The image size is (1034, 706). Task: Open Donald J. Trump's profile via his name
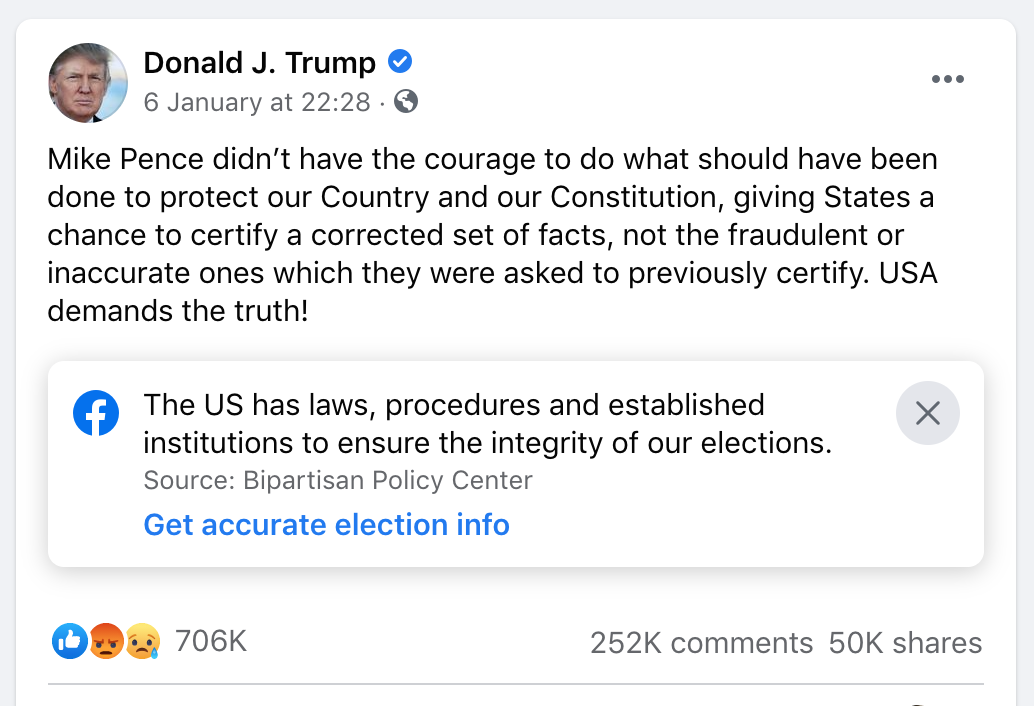(x=258, y=61)
